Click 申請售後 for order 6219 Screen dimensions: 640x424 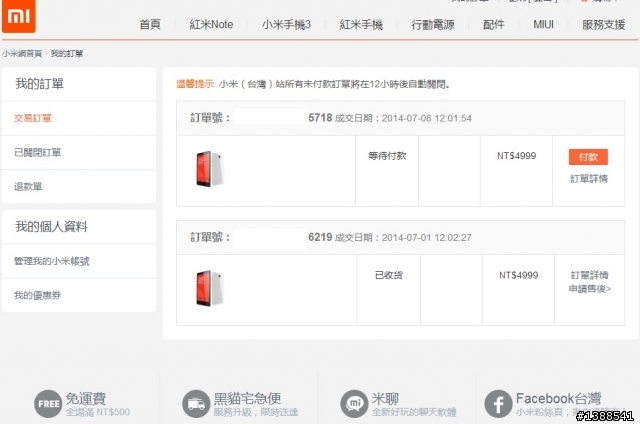point(590,289)
